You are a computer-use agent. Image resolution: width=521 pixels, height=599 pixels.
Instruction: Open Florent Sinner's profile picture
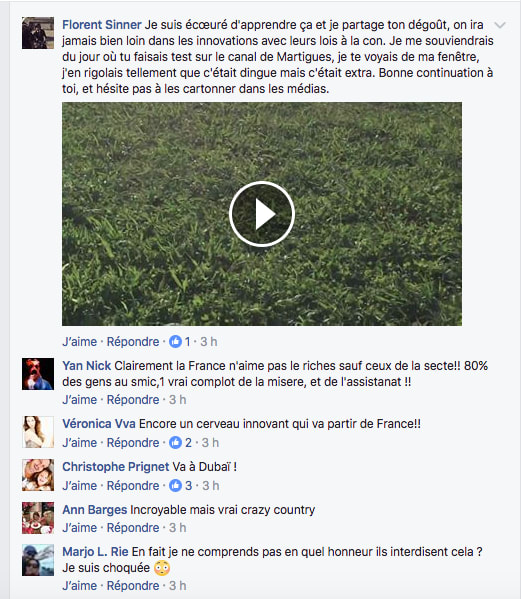pyautogui.click(x=38, y=33)
